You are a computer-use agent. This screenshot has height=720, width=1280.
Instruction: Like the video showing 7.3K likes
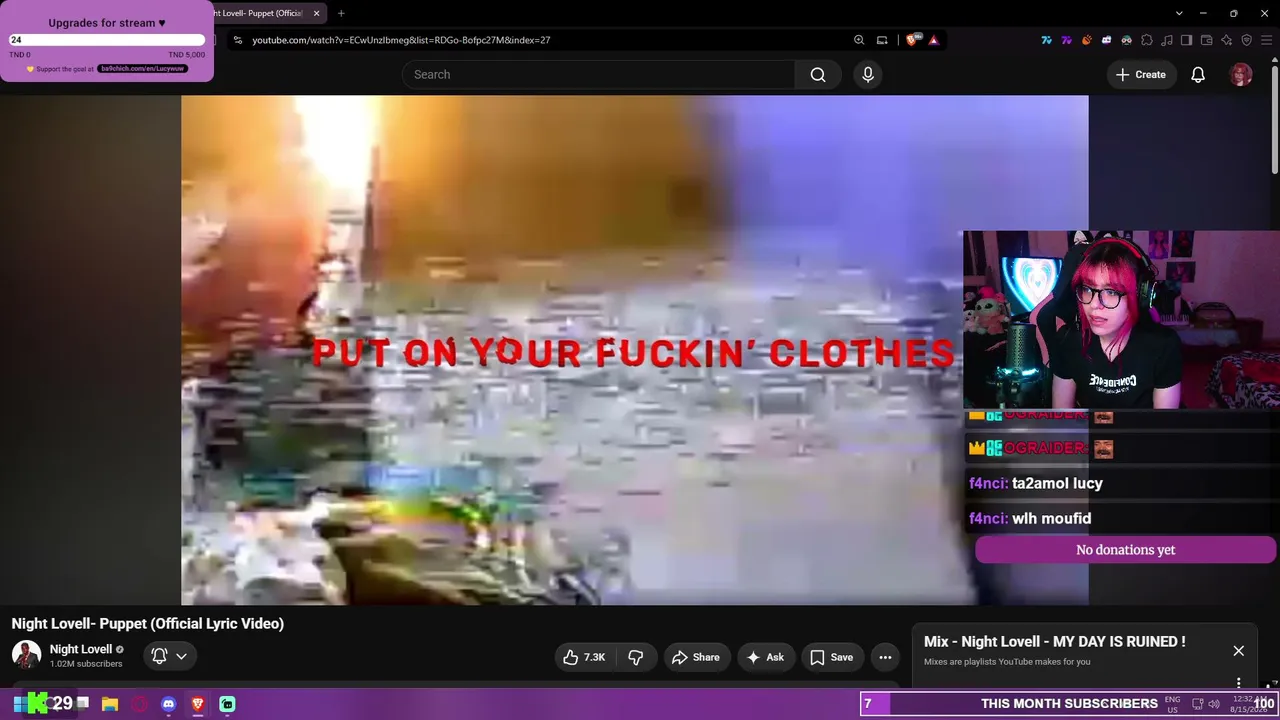point(586,657)
